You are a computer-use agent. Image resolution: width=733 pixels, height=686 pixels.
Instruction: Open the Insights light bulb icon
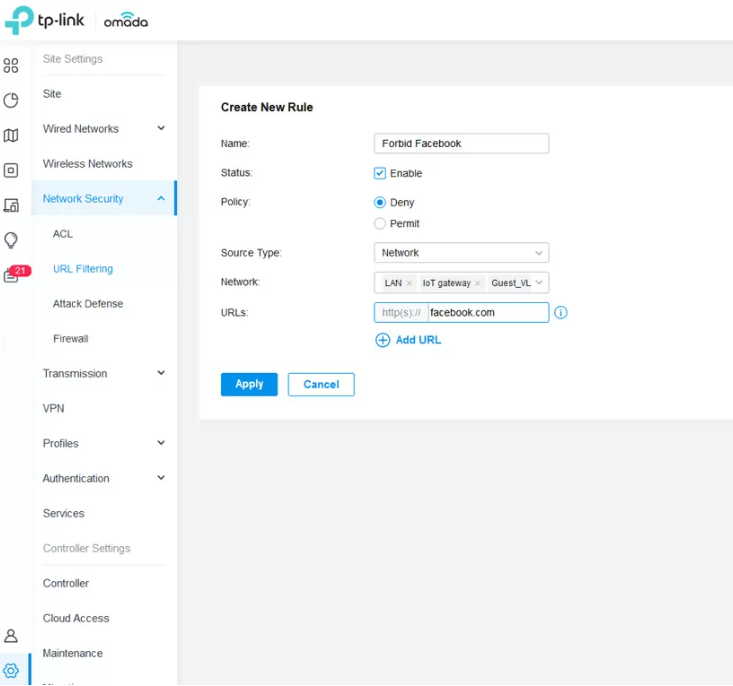(x=11, y=240)
